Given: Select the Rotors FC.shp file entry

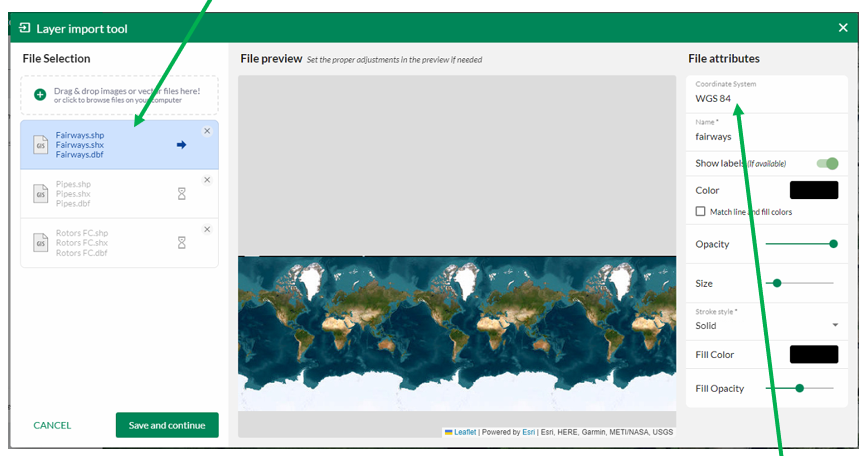Looking at the screenshot, I should coord(120,243).
